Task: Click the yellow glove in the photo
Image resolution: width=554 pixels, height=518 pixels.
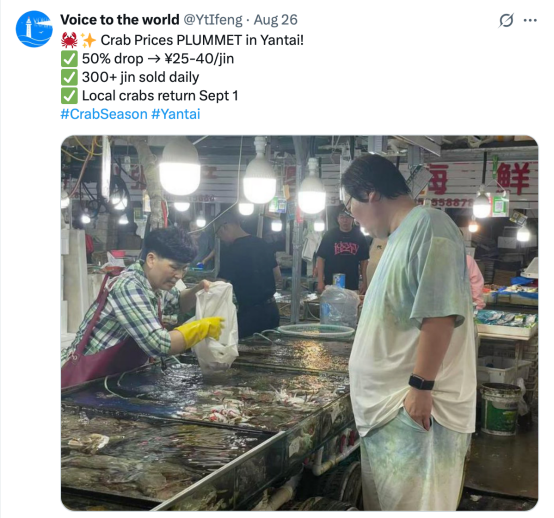Action: point(200,331)
